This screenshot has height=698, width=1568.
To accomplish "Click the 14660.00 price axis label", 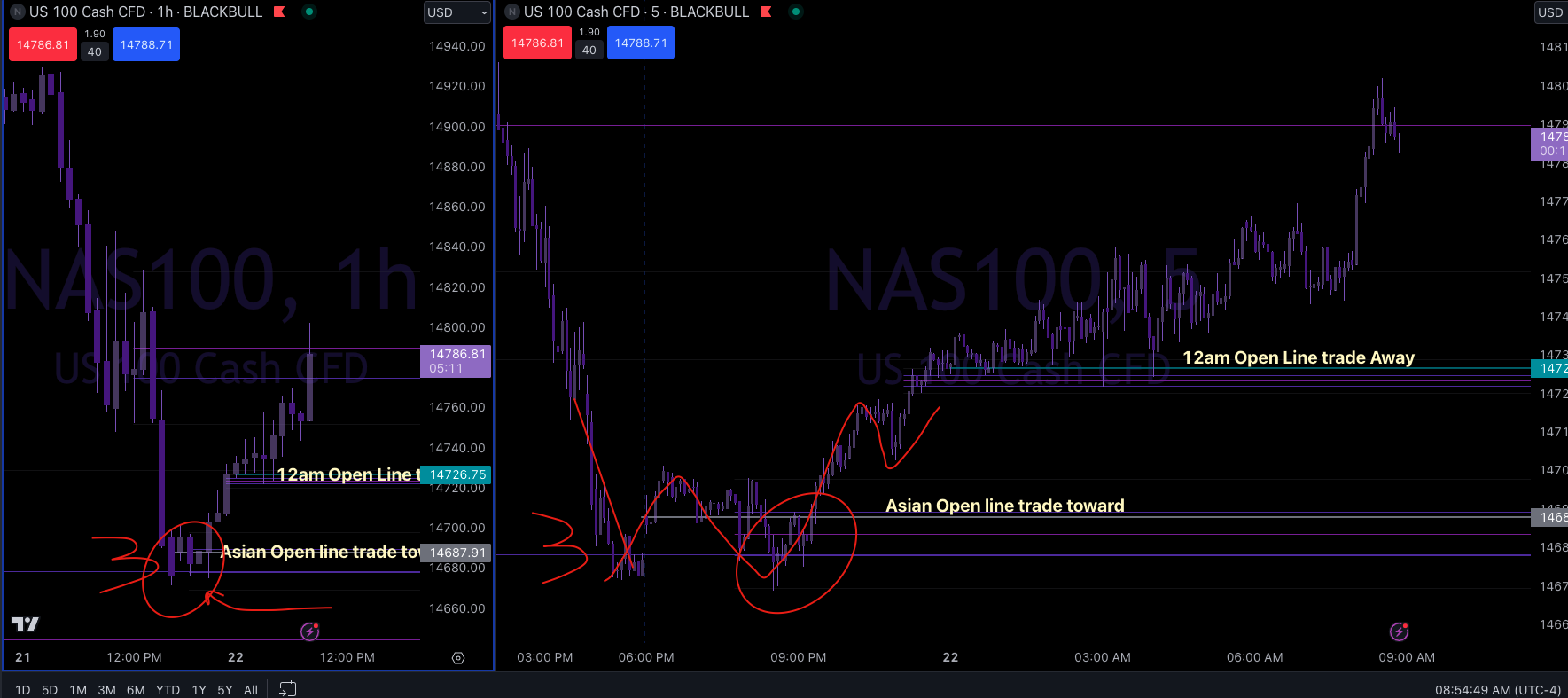I will [457, 608].
